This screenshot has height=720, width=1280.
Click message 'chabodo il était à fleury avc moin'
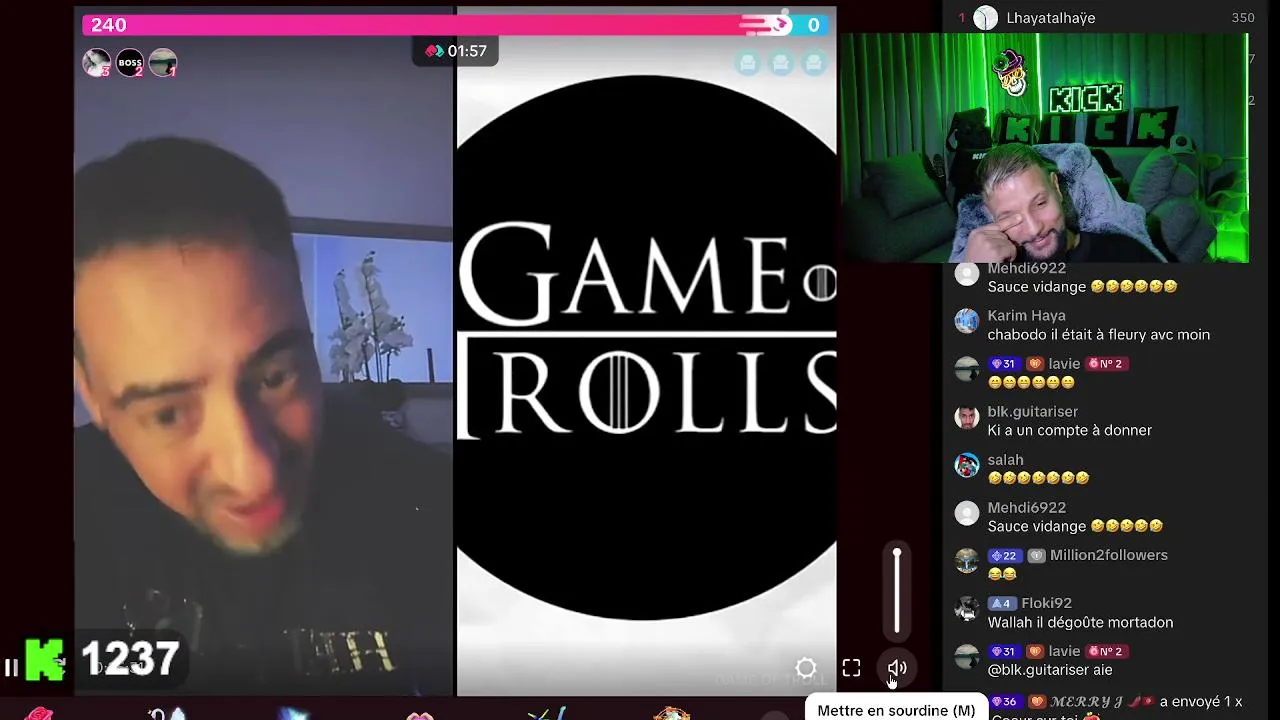click(1098, 335)
